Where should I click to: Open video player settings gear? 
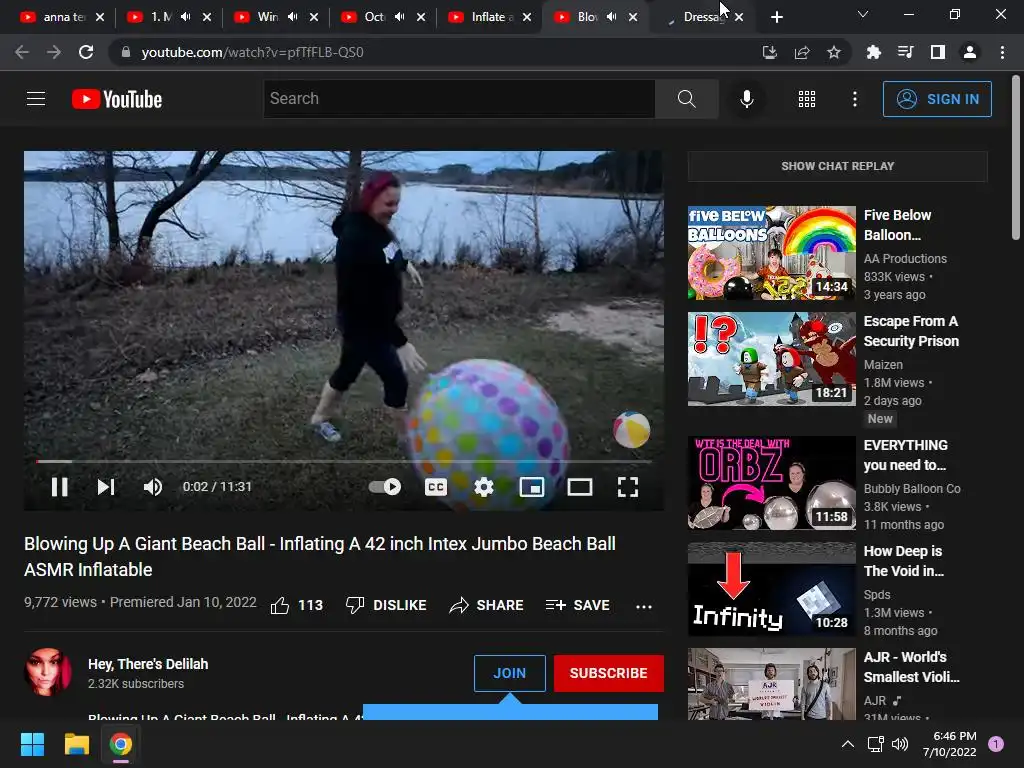(x=483, y=487)
